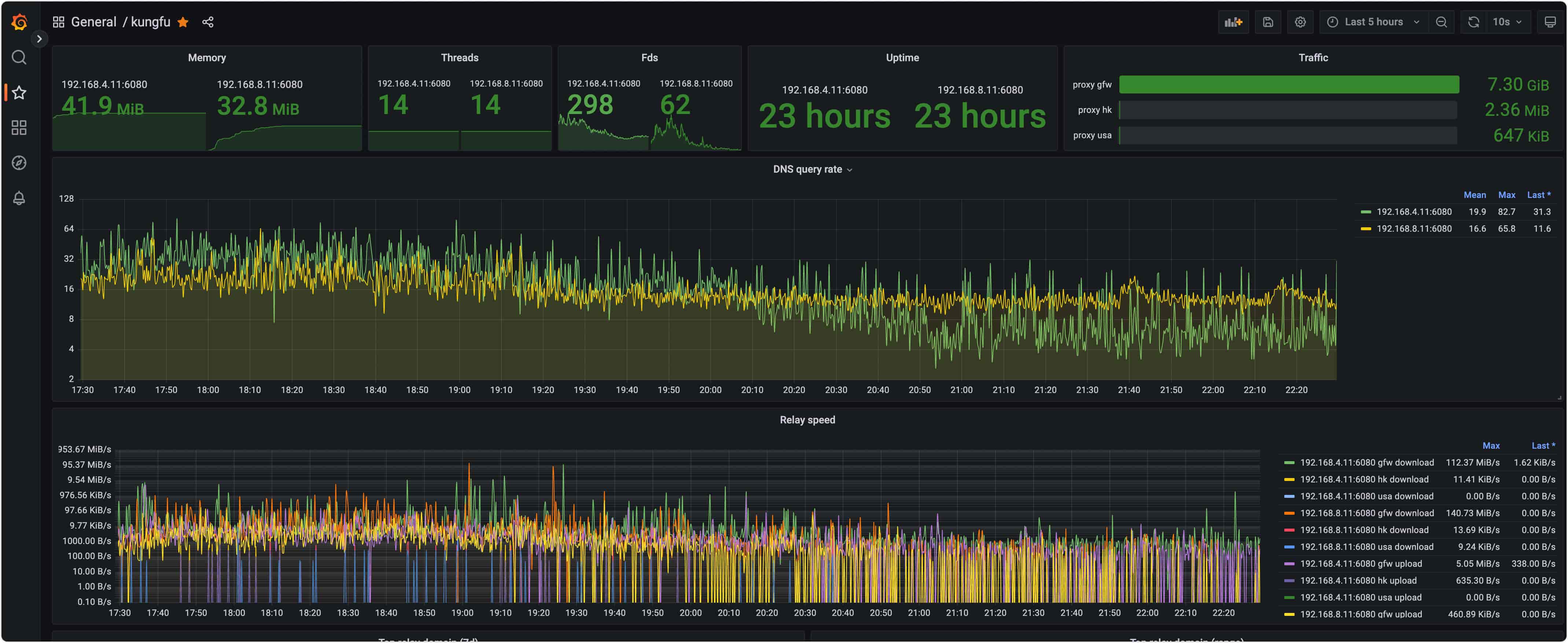This screenshot has width=1568, height=643.
Task: Unstar the kungfu dashboard star
Action: click(183, 22)
